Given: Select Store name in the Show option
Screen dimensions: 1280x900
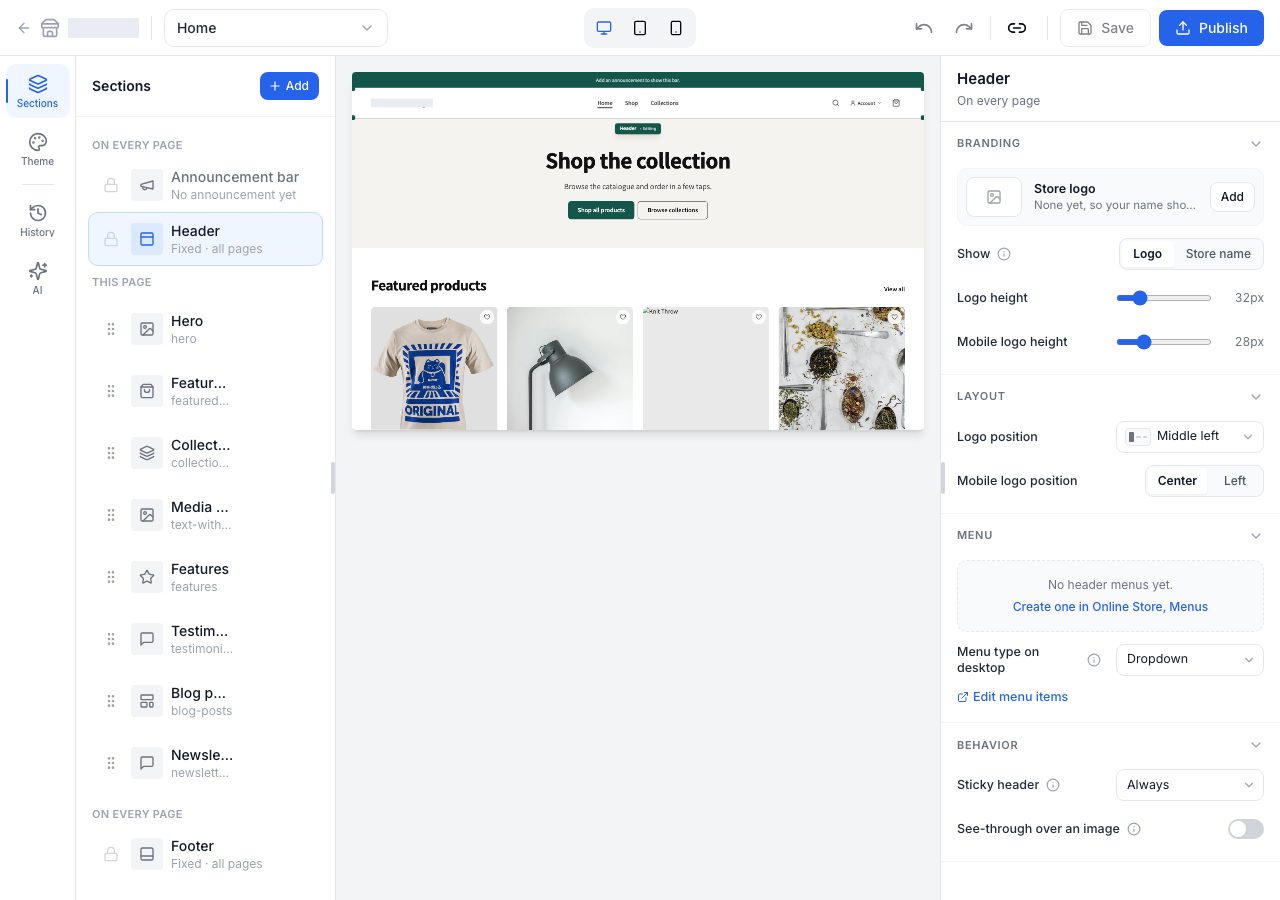Looking at the screenshot, I should coord(1218,254).
